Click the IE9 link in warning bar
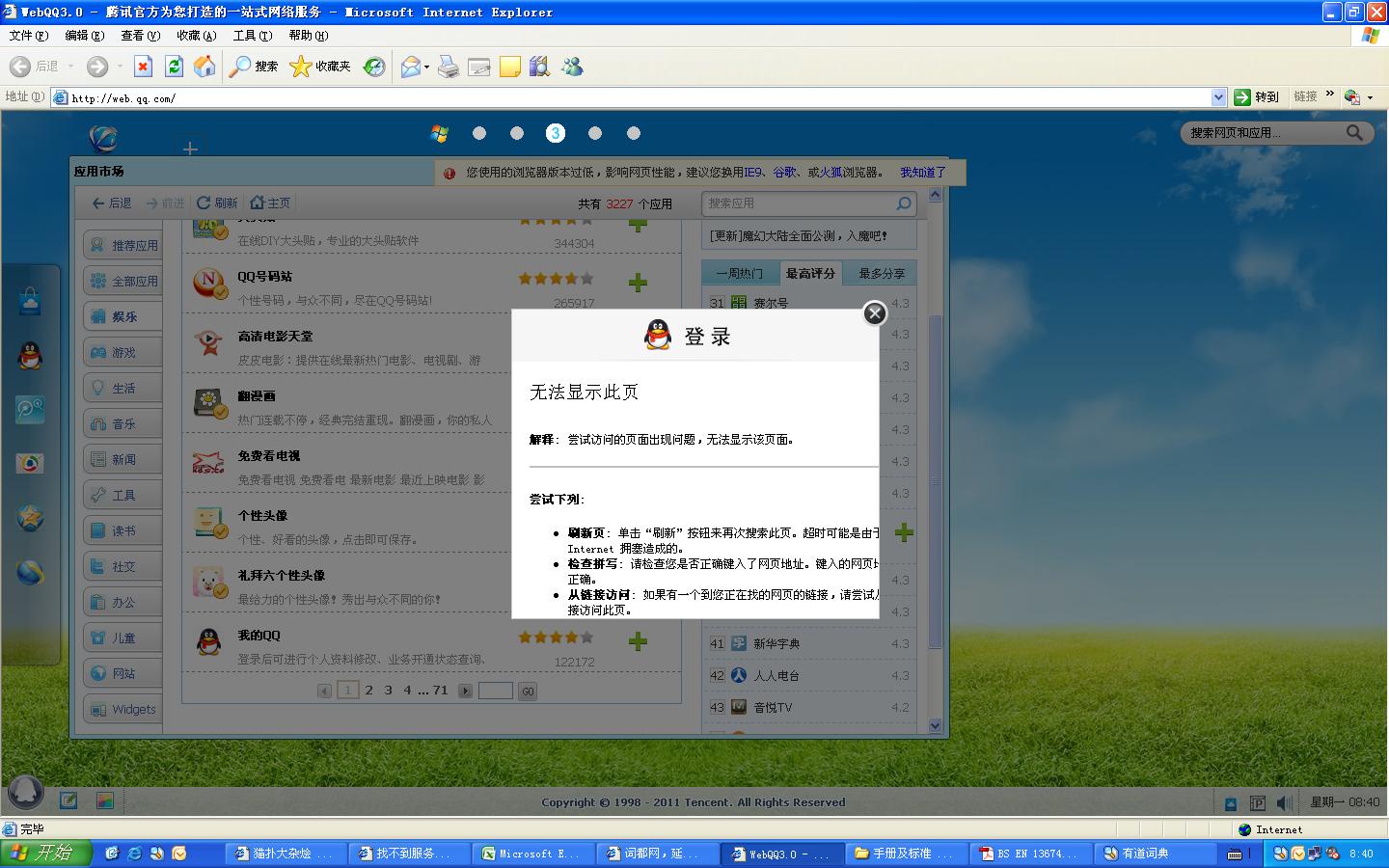The height and width of the screenshot is (868, 1389). click(752, 173)
